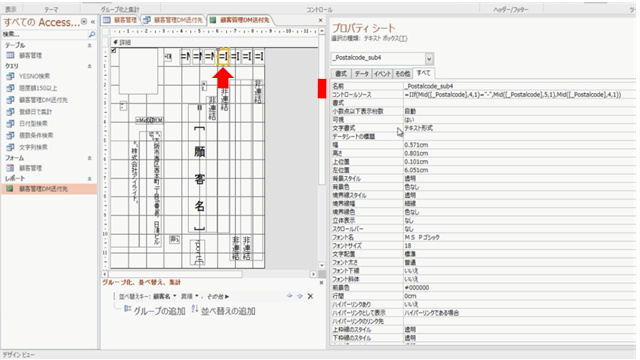Click the 並べ替えの追加 sort icon
Image resolution: width=640 pixels, height=360 pixels.
point(195,309)
